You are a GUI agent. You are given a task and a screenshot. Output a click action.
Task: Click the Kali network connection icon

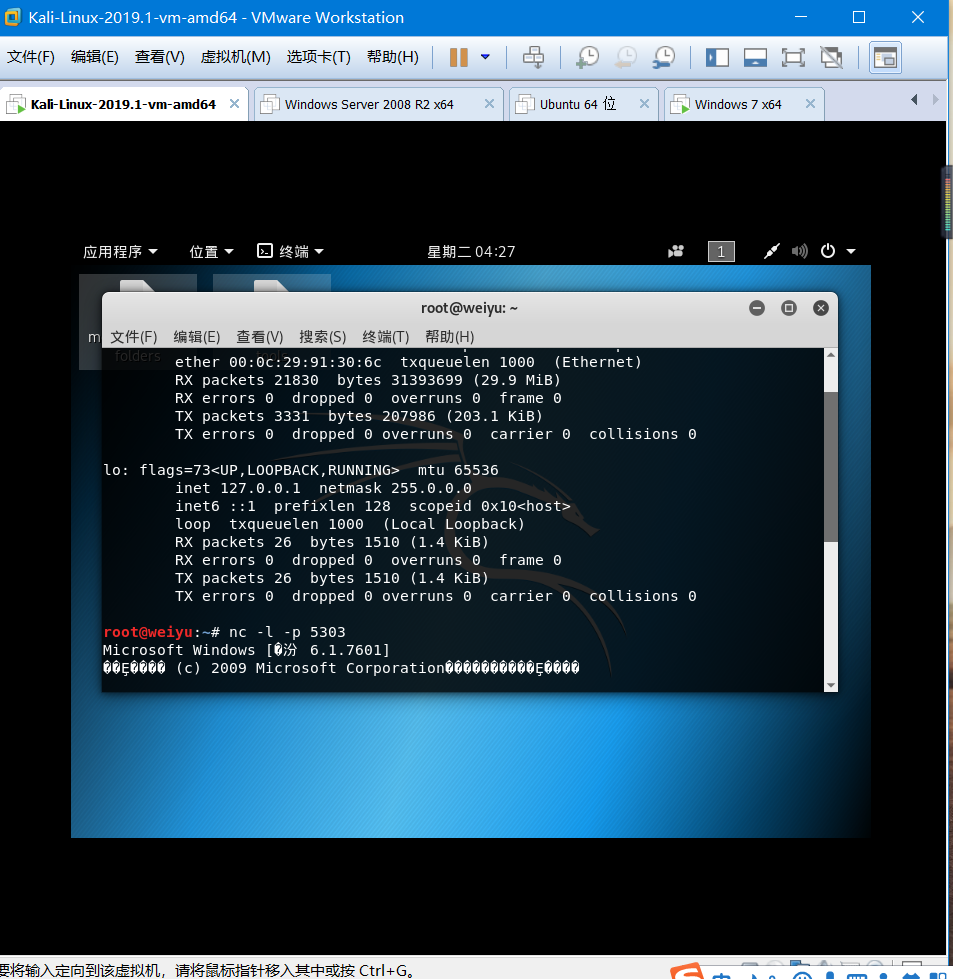[772, 252]
